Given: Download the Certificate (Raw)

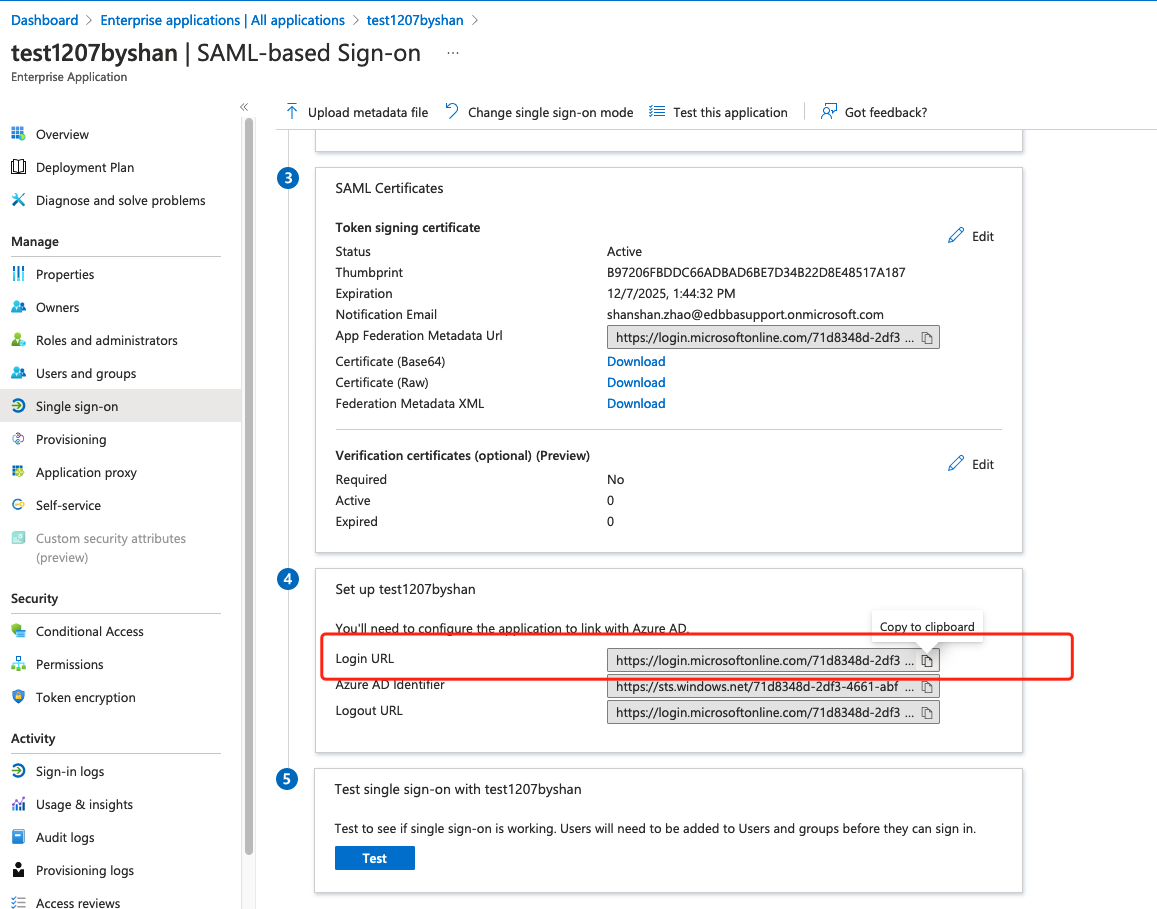Looking at the screenshot, I should pos(636,382).
